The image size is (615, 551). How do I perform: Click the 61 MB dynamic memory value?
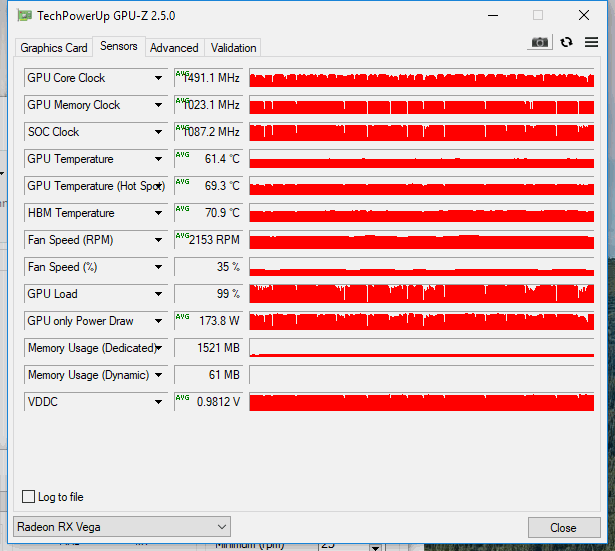[208, 375]
